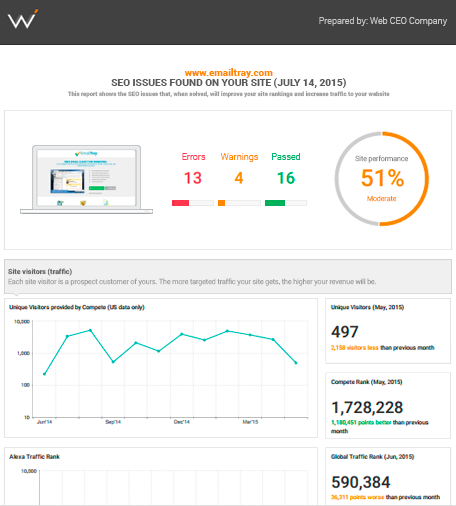Click the 36,311 points worse text
This screenshot has width=456, height=506.
(x=357, y=497)
